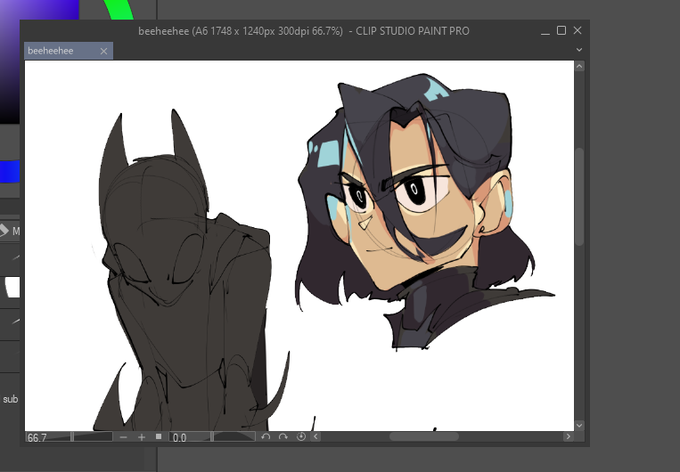
Task: Click the fit-to-screen square icon
Action: pos(159,436)
